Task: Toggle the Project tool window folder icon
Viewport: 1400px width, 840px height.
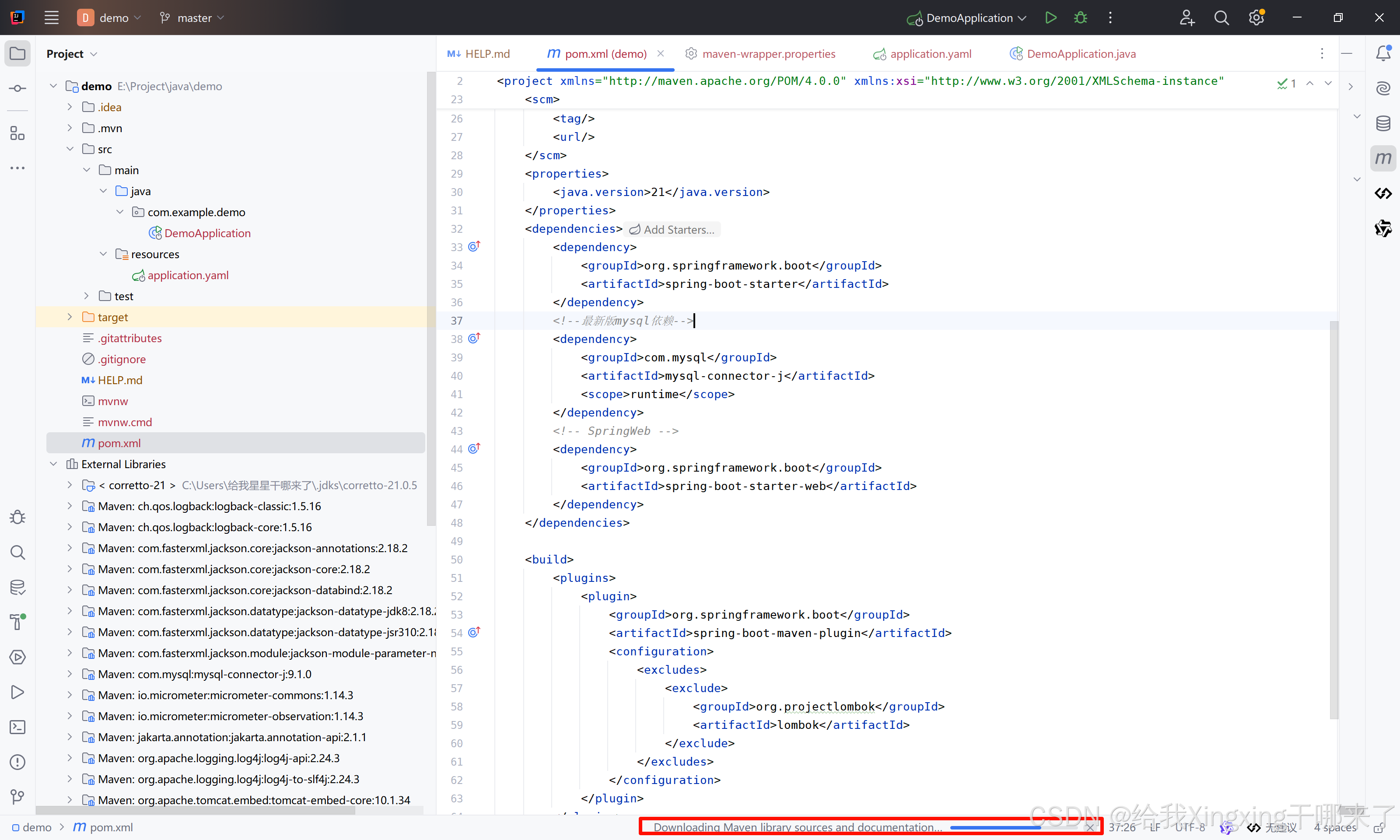Action: [17, 54]
